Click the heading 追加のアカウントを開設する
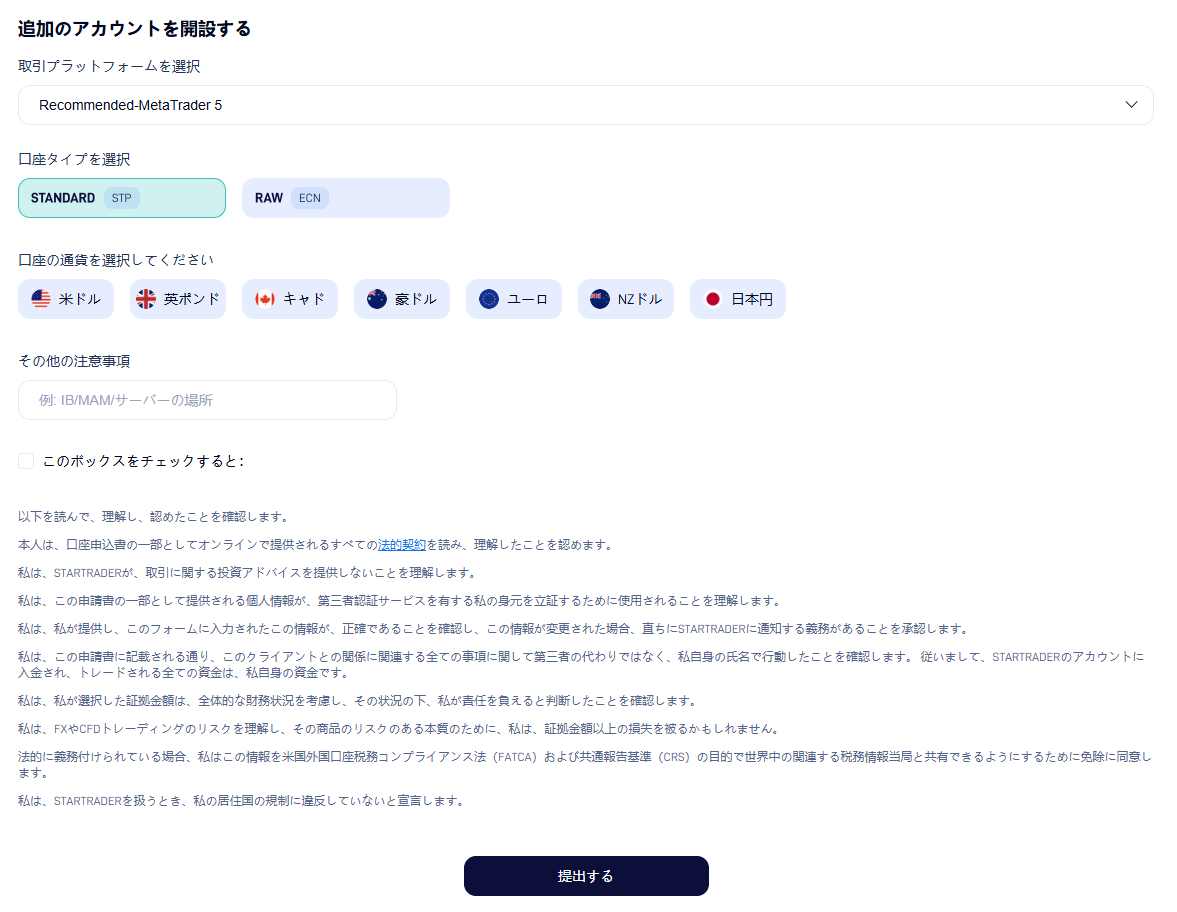 click(x=134, y=29)
